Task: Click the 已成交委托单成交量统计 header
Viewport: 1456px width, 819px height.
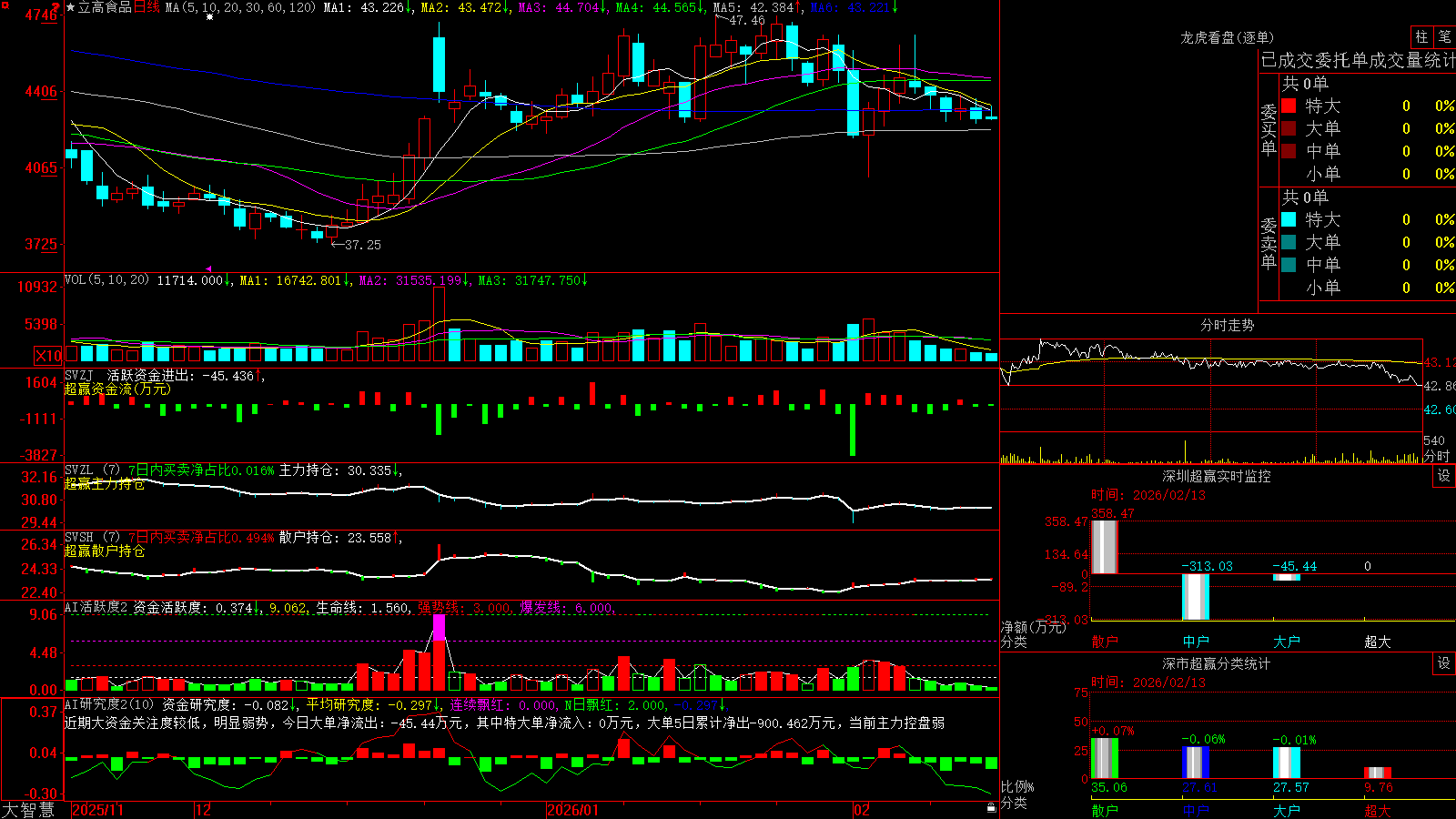Action: 1358,60
